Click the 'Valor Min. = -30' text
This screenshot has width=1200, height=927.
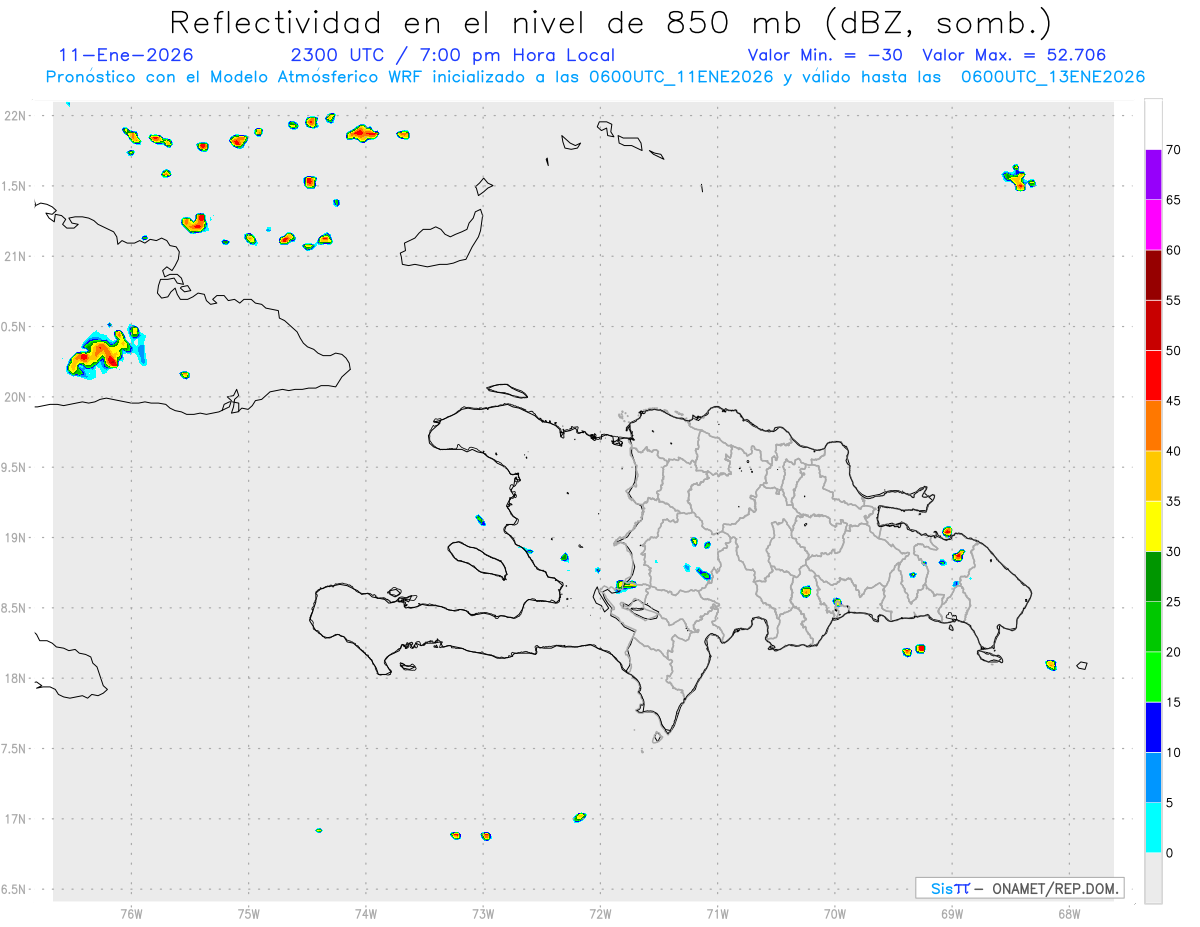pos(825,55)
